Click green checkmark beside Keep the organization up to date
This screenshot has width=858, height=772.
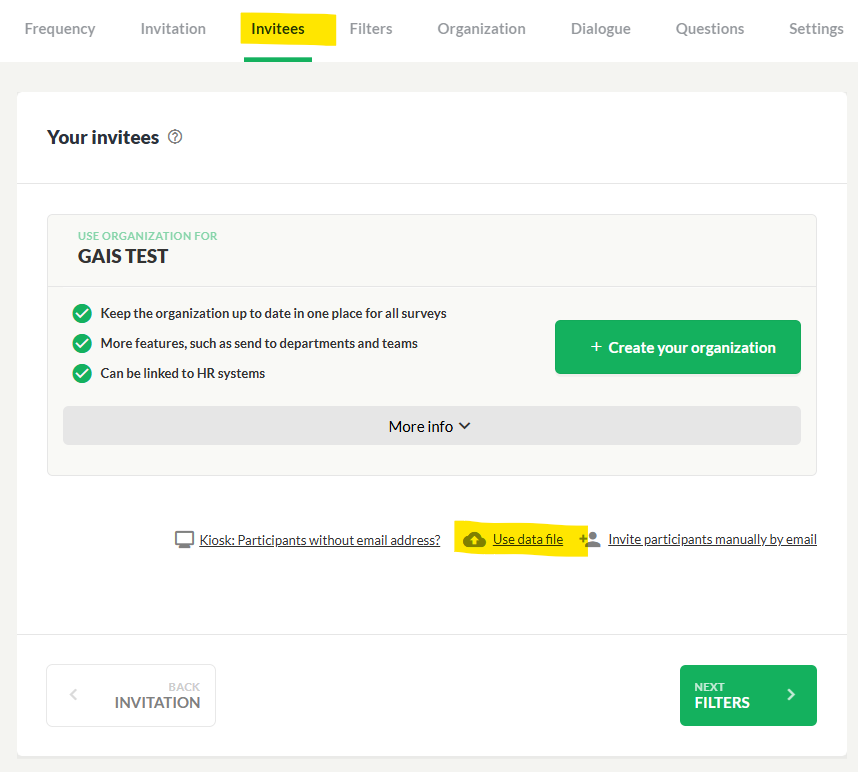coord(82,314)
